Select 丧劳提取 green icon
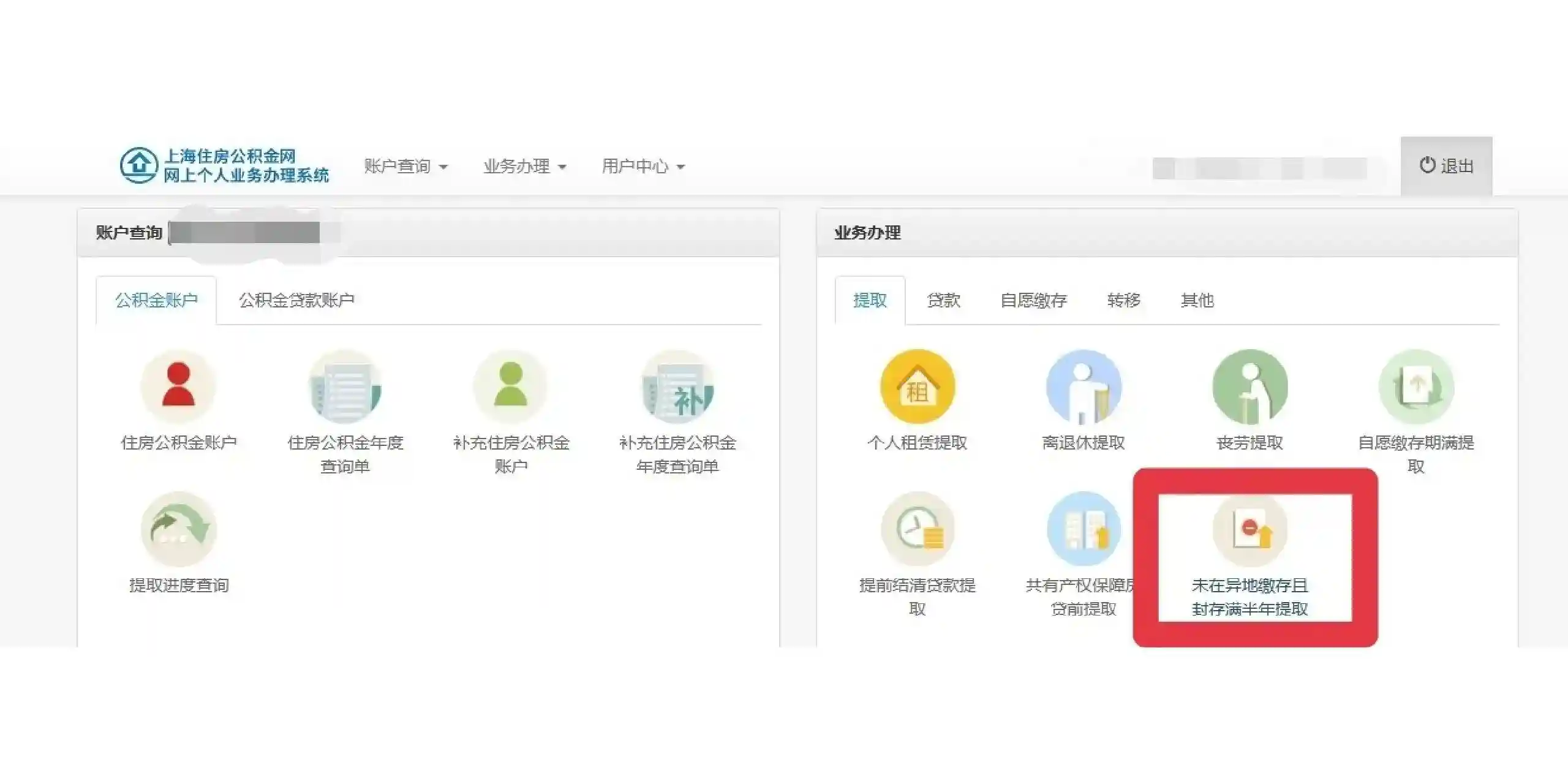The height and width of the screenshot is (784, 1568). click(x=1249, y=386)
